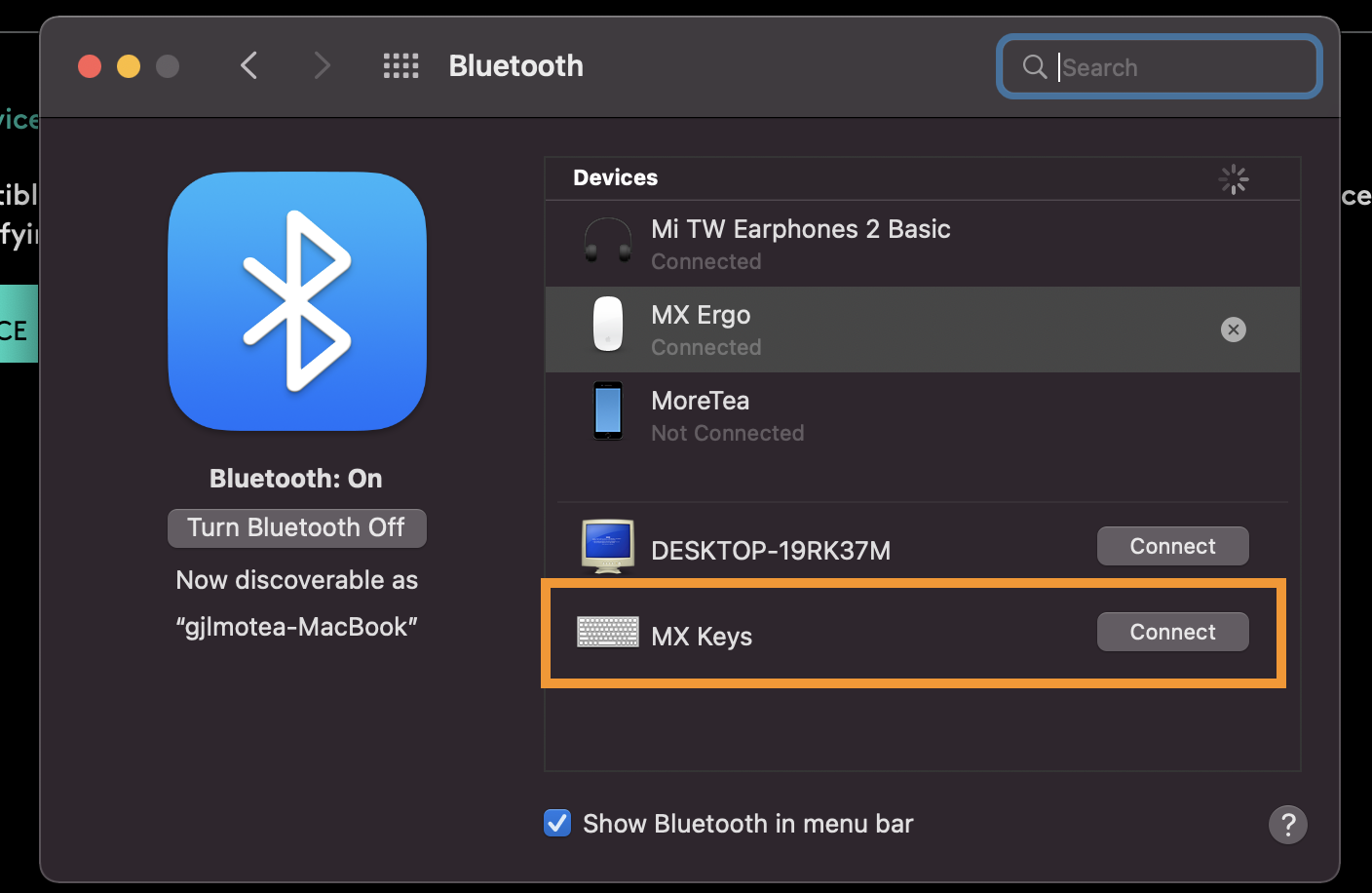Click the scanning spinner in Devices header
The image size is (1372, 893).
(1234, 179)
